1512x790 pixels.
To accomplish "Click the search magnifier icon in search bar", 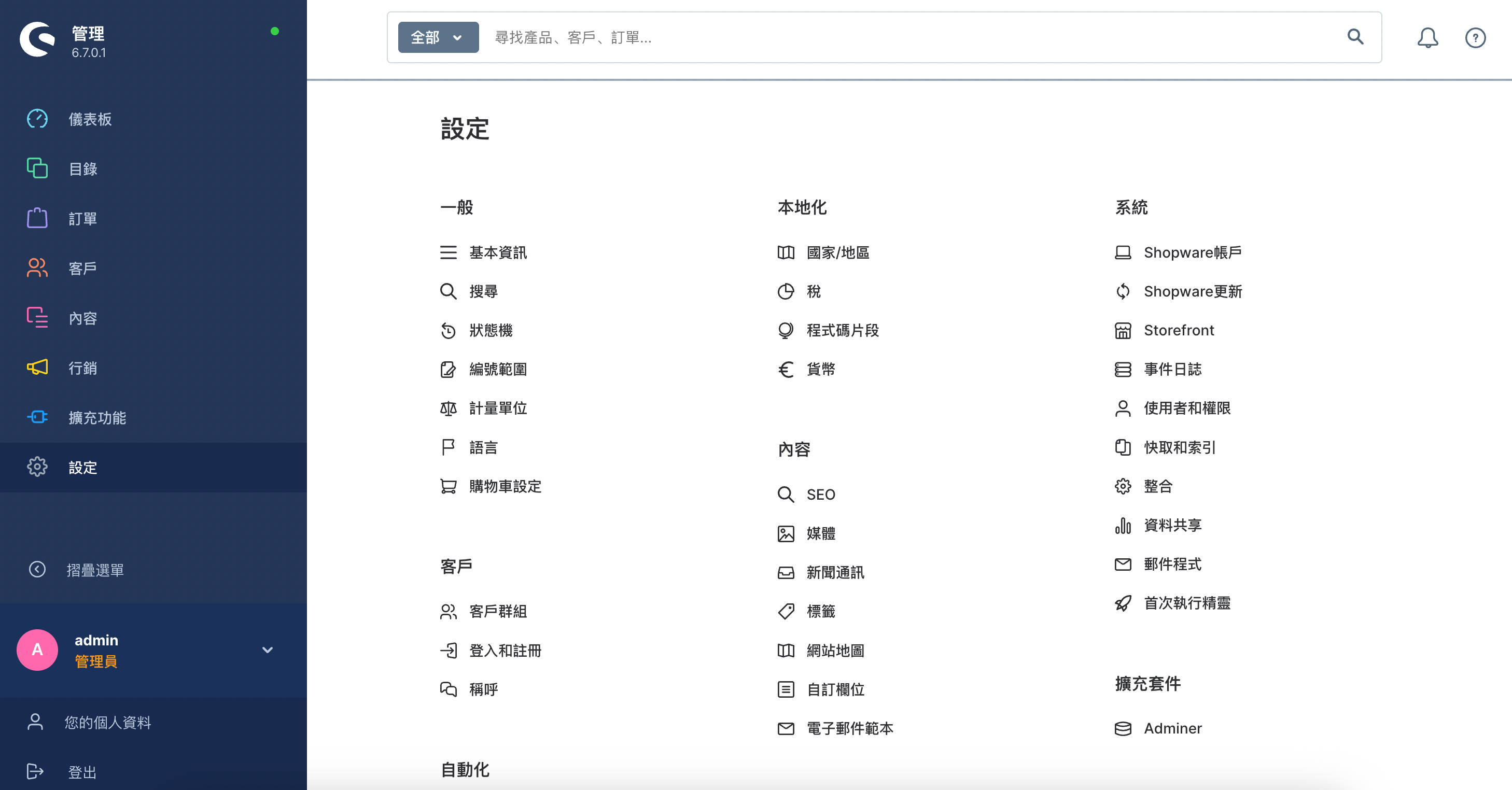I will [1355, 37].
